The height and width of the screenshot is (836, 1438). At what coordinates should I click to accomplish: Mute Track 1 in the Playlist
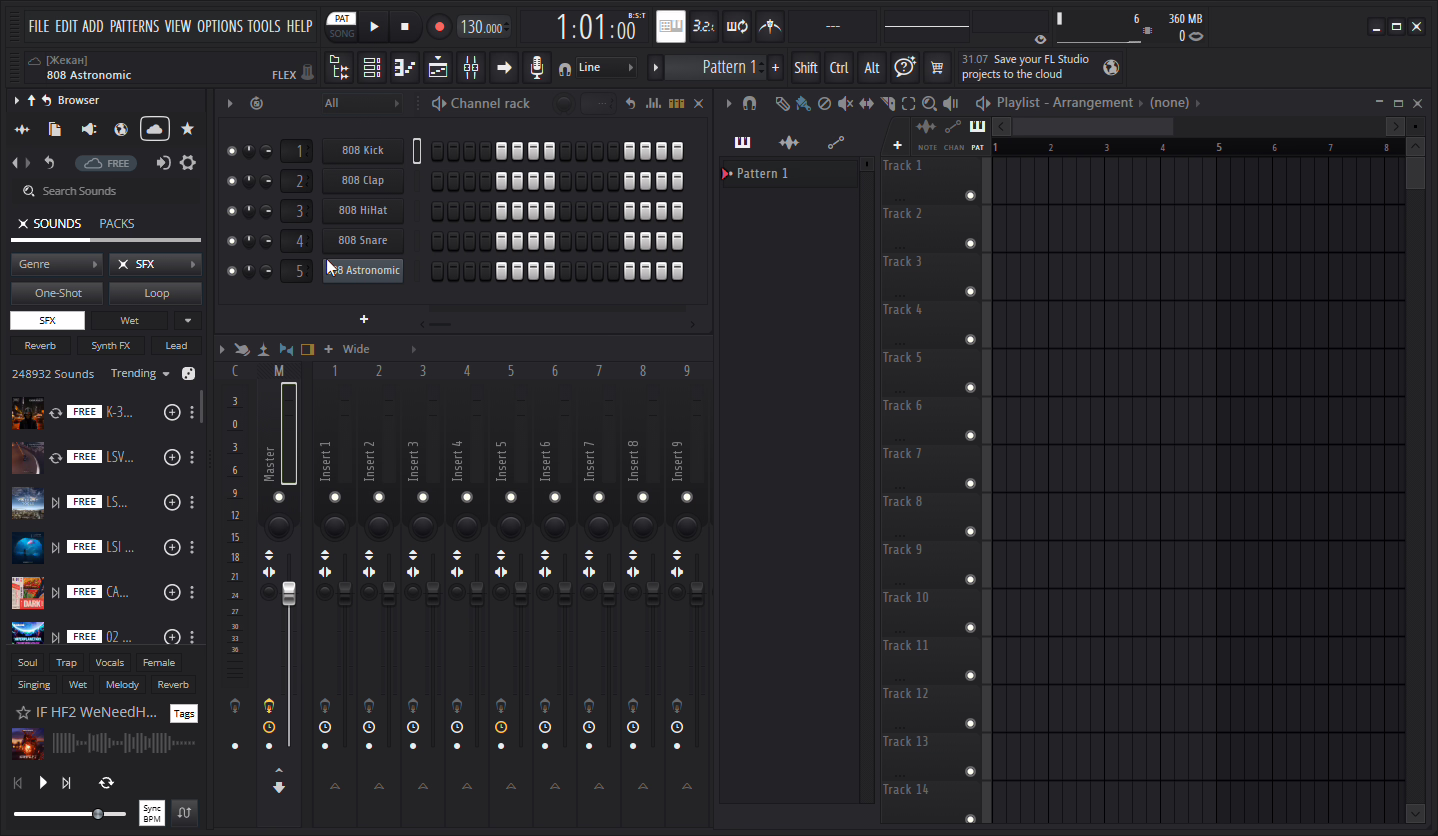(x=970, y=195)
